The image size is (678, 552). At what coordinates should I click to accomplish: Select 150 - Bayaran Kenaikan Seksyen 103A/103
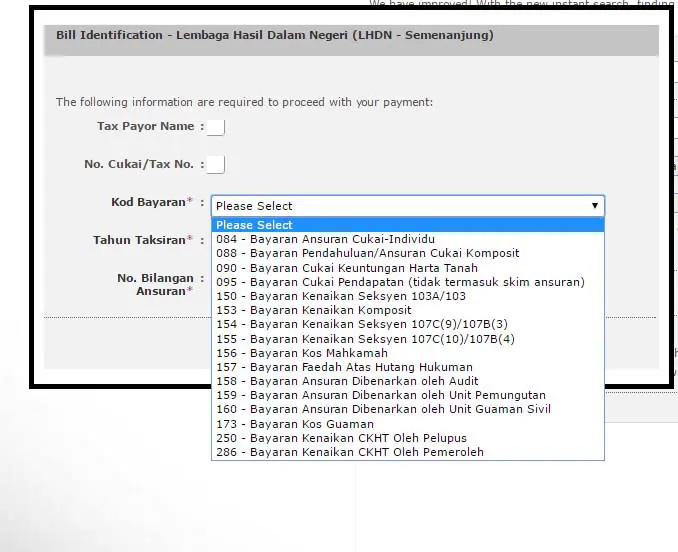341,296
